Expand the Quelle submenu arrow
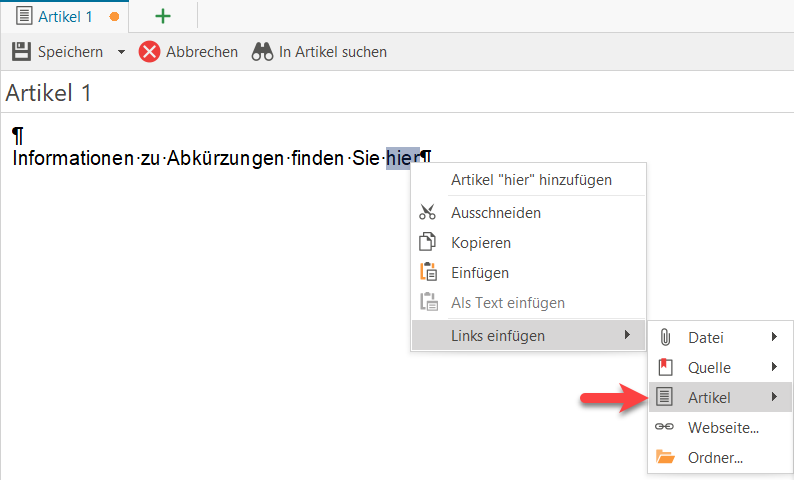This screenshot has width=794, height=480. [x=775, y=367]
